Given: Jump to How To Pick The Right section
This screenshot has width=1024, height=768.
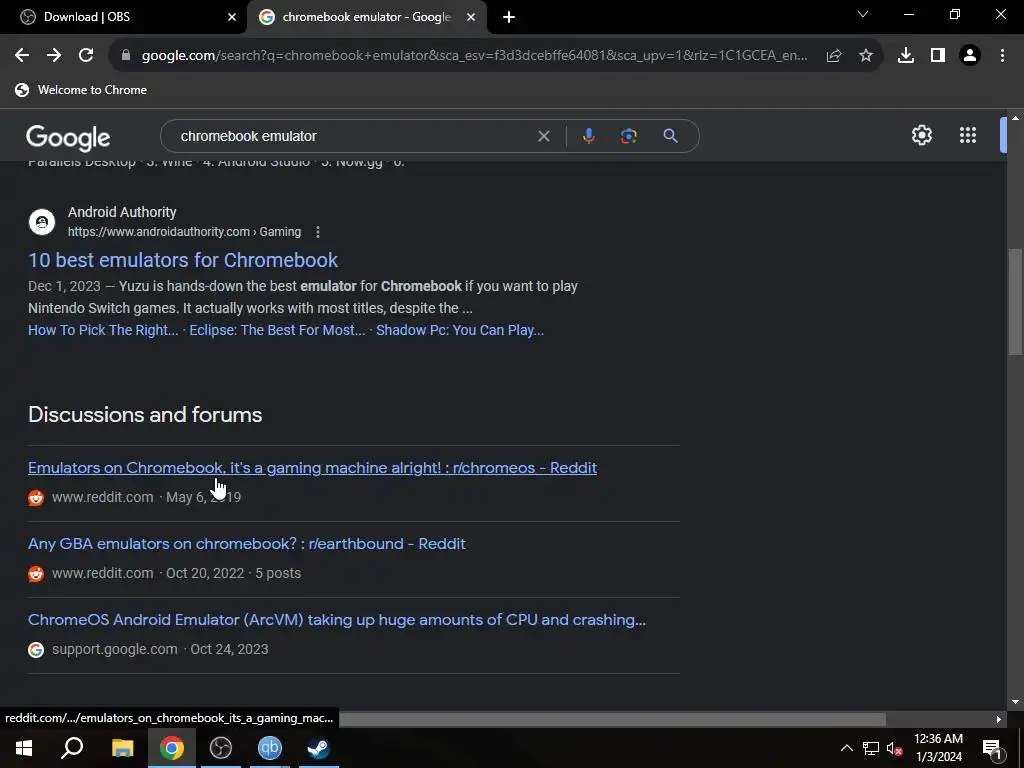Looking at the screenshot, I should point(103,330).
